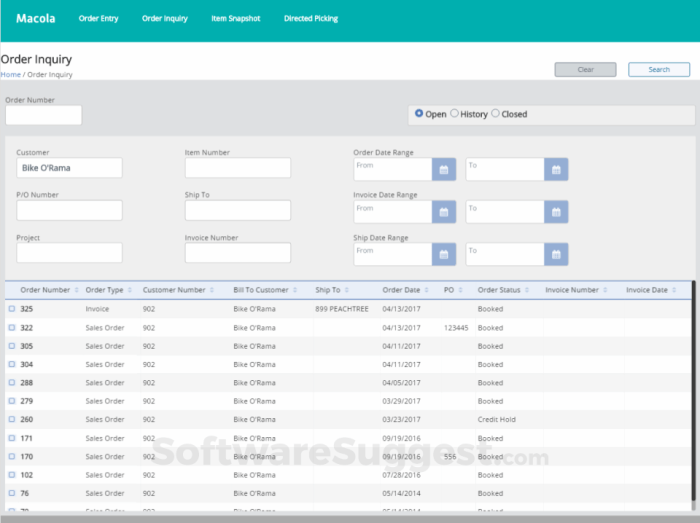Check the box for order 76
Image resolution: width=700 pixels, height=523 pixels.
tap(12, 493)
